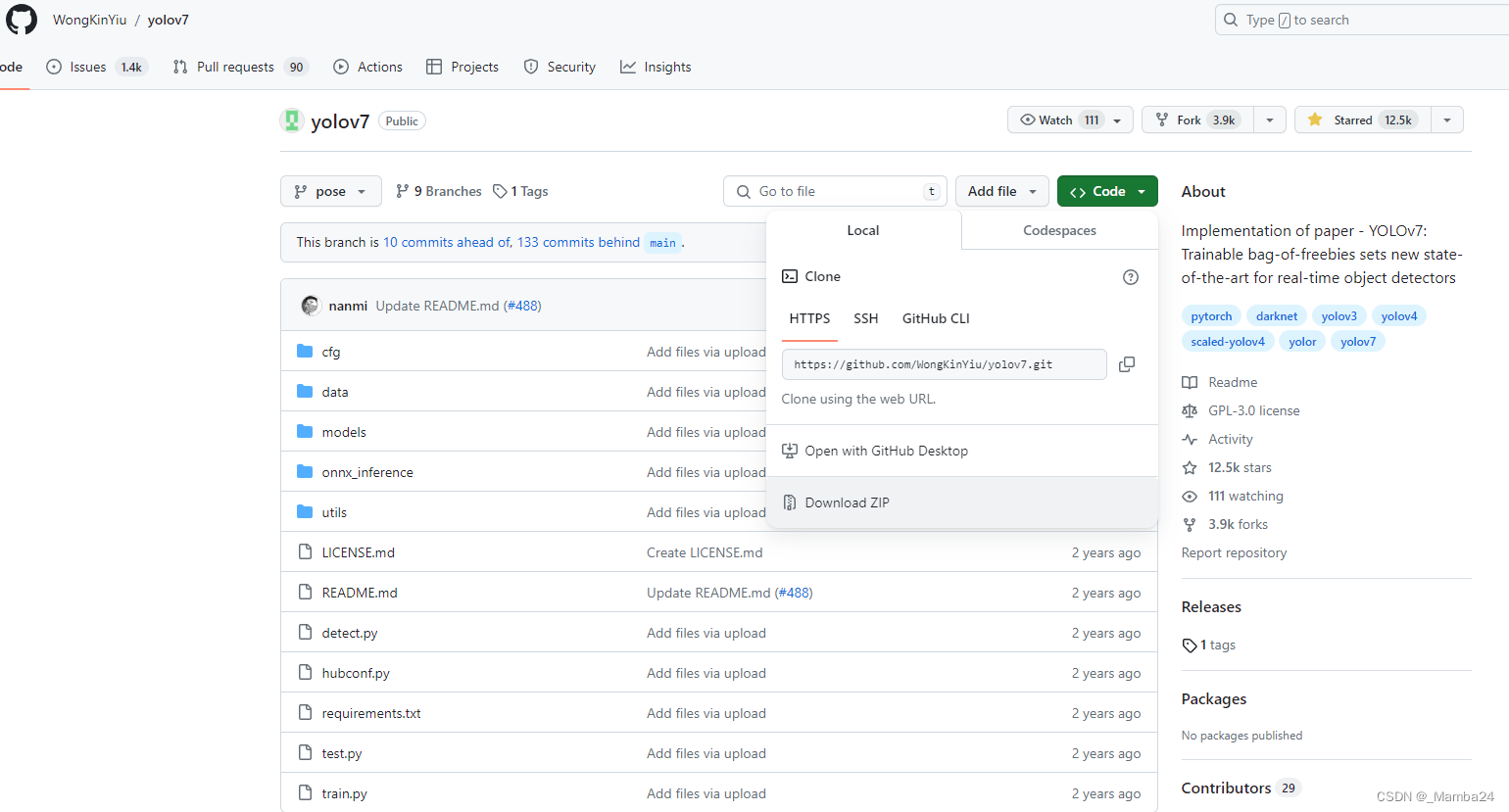Viewport: 1509px width, 812px height.
Task: Click the GitHub octocat logo
Action: pos(22,20)
